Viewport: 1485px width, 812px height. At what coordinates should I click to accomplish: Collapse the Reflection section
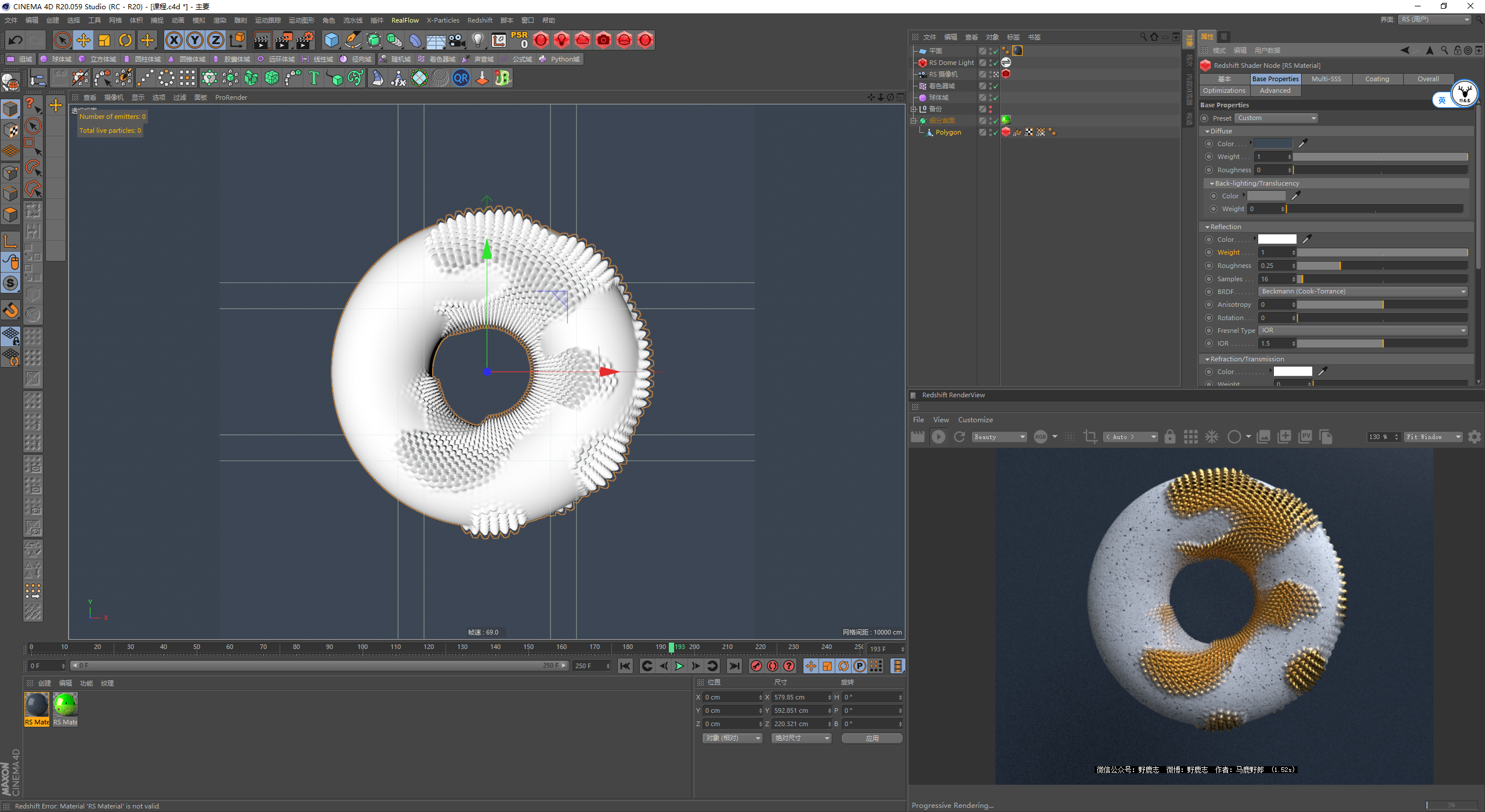click(1207, 227)
